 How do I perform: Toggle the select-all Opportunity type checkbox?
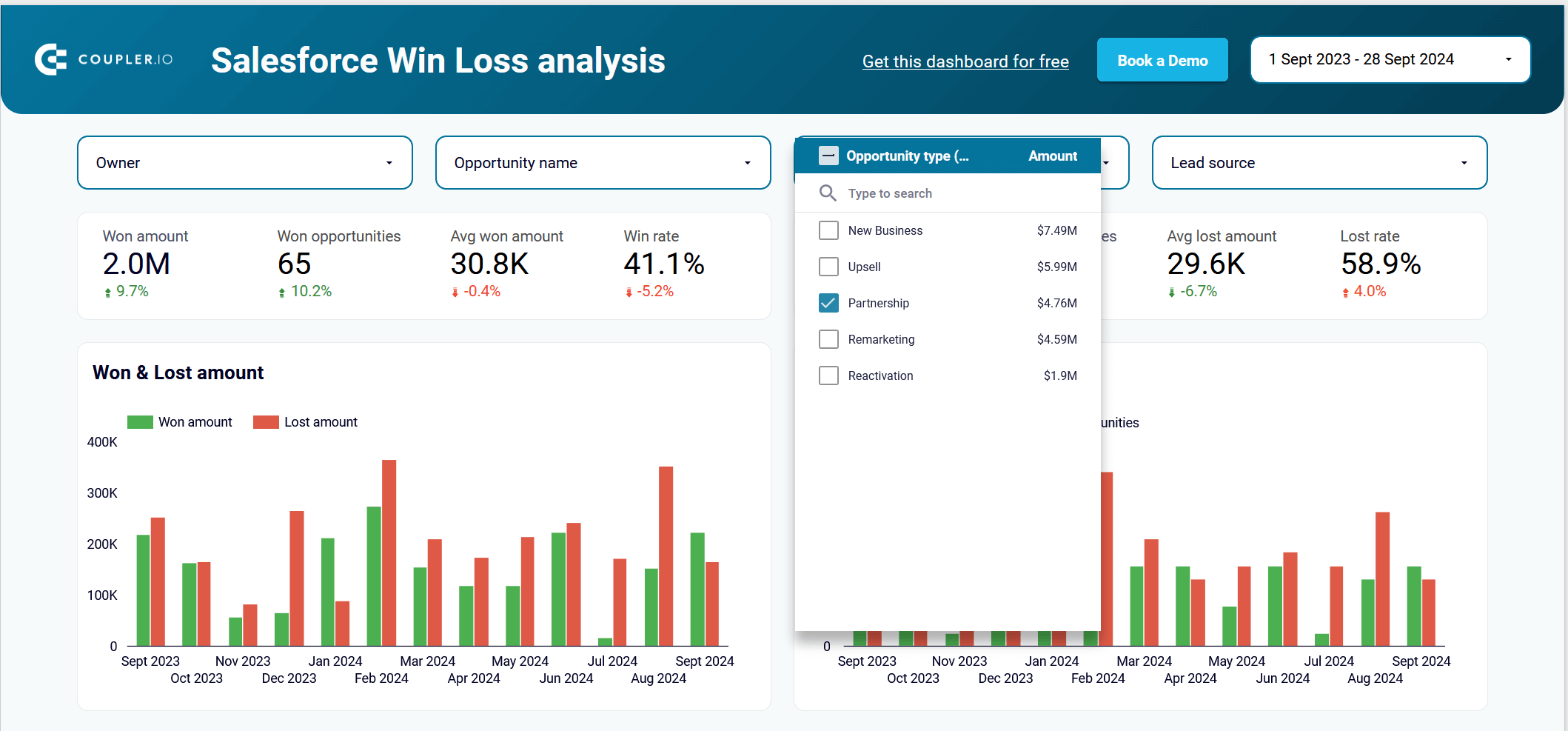(x=828, y=156)
